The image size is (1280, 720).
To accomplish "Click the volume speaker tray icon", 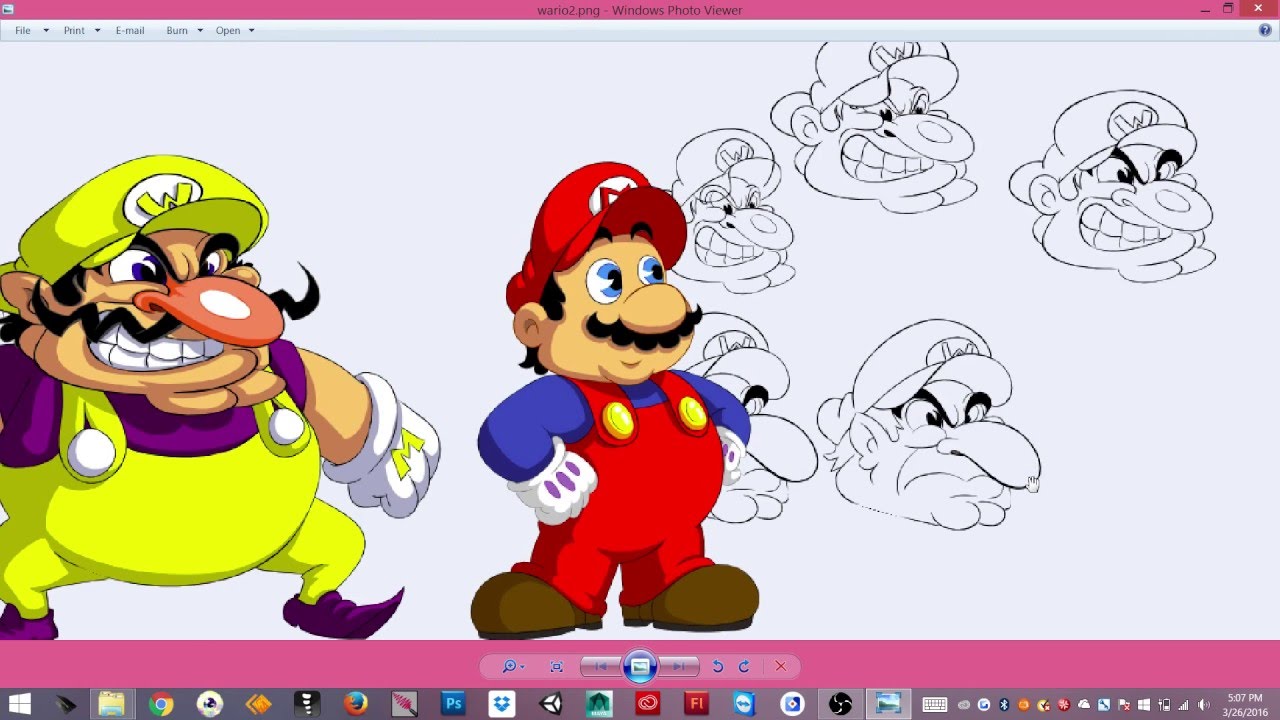I will 1203,704.
